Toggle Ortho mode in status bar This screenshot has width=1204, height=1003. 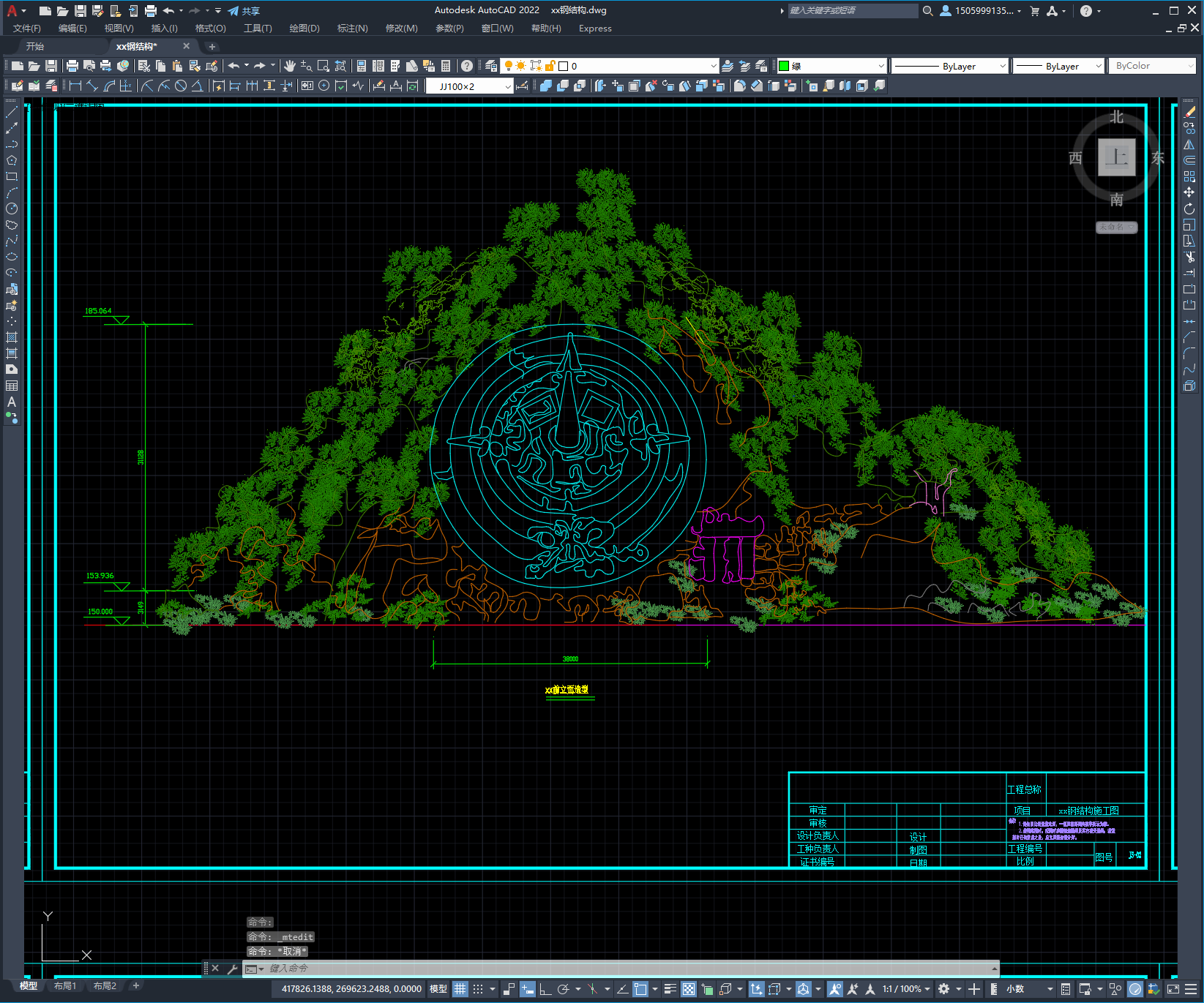point(545,989)
